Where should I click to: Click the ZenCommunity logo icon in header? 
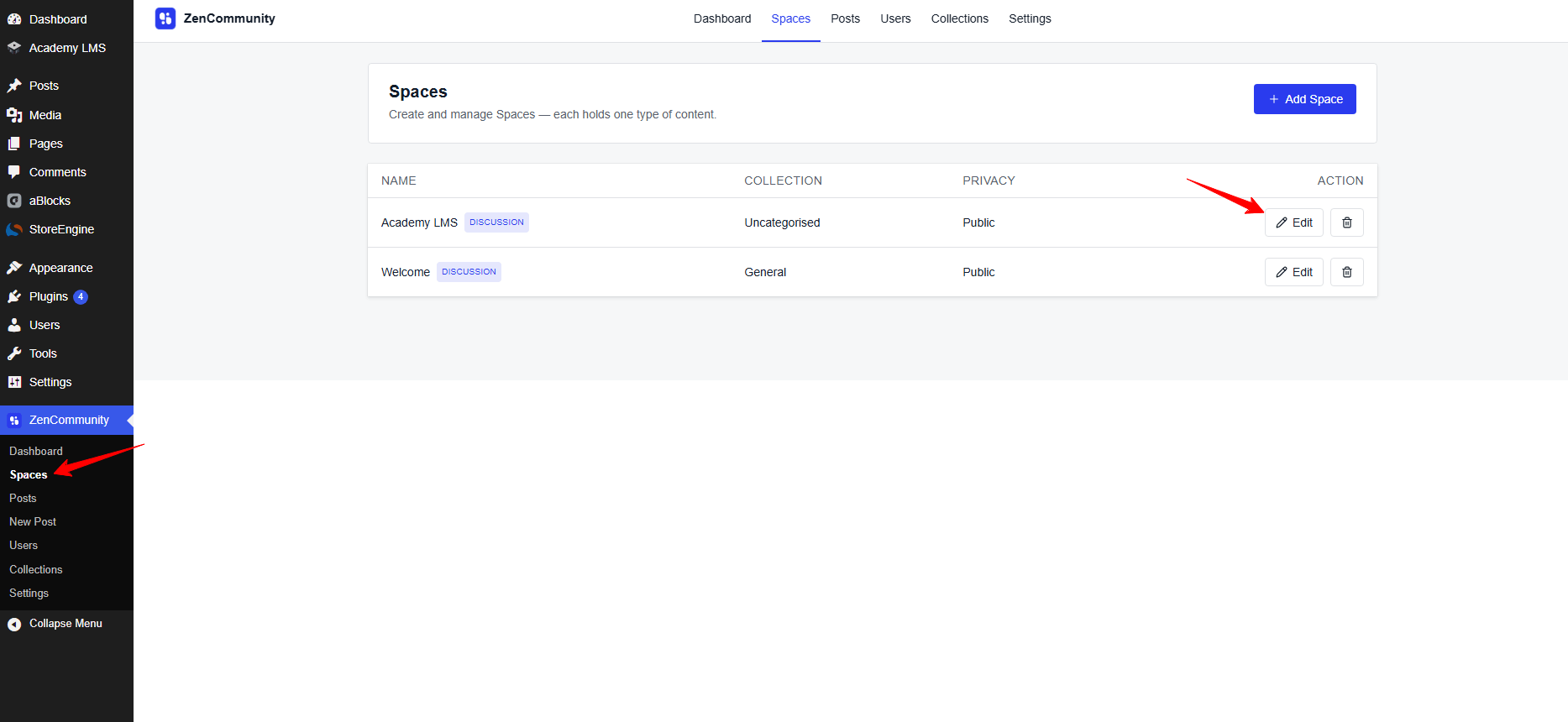coord(165,18)
